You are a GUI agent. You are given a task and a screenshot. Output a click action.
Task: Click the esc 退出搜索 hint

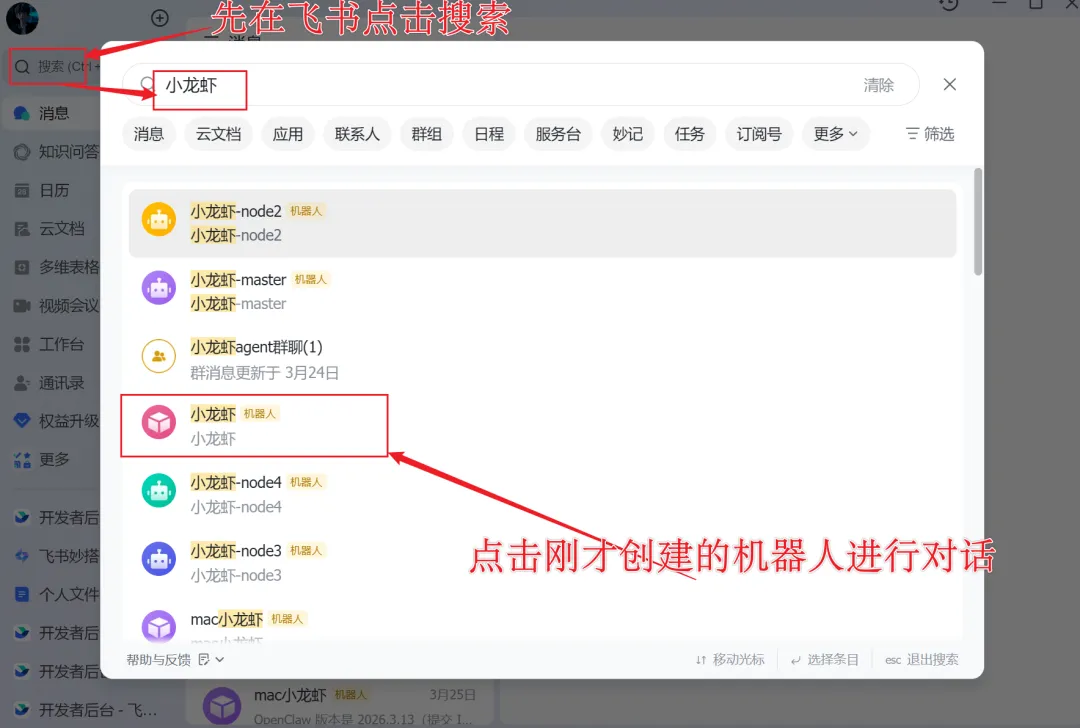point(922,660)
